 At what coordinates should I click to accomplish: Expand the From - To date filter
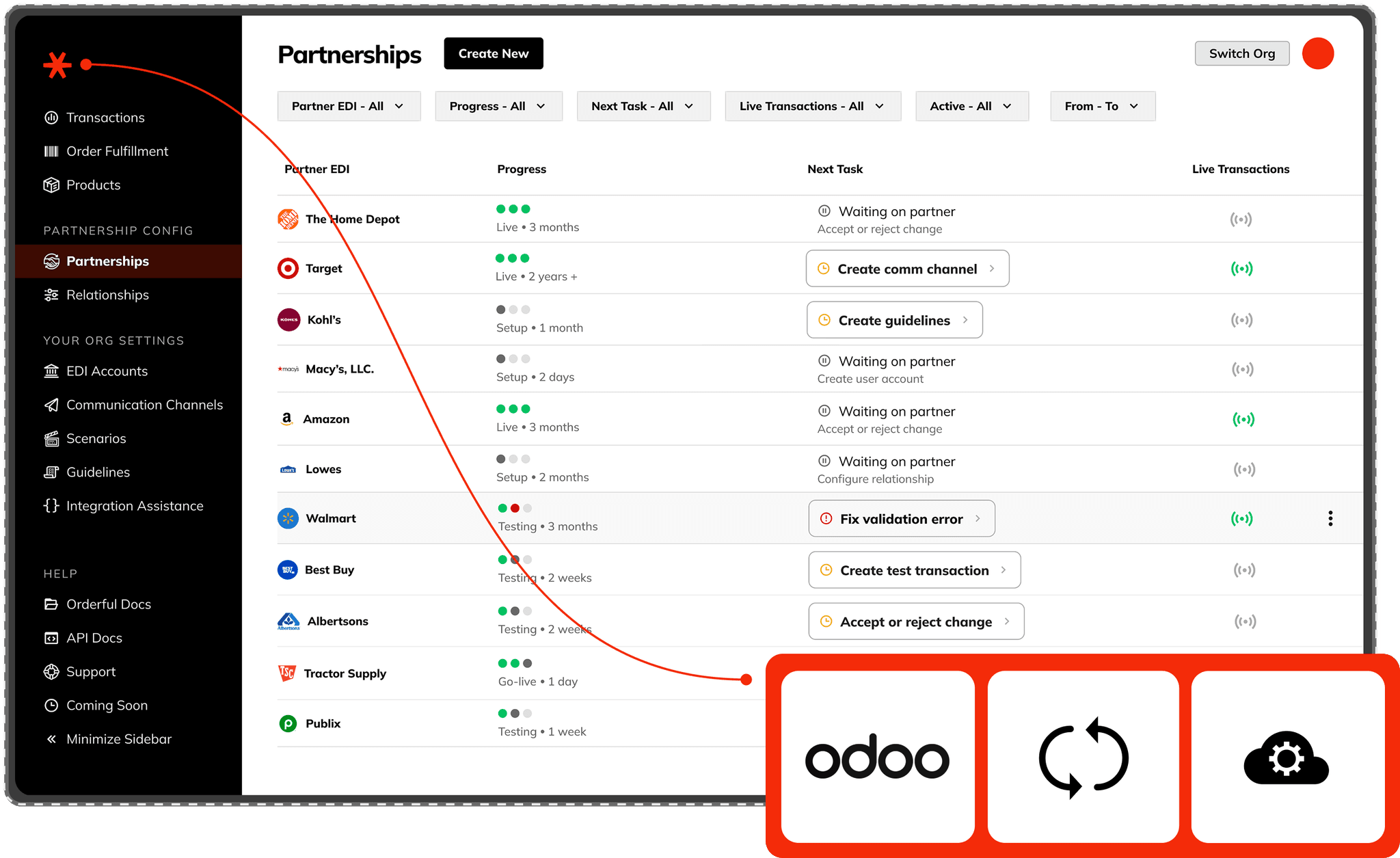1102,106
